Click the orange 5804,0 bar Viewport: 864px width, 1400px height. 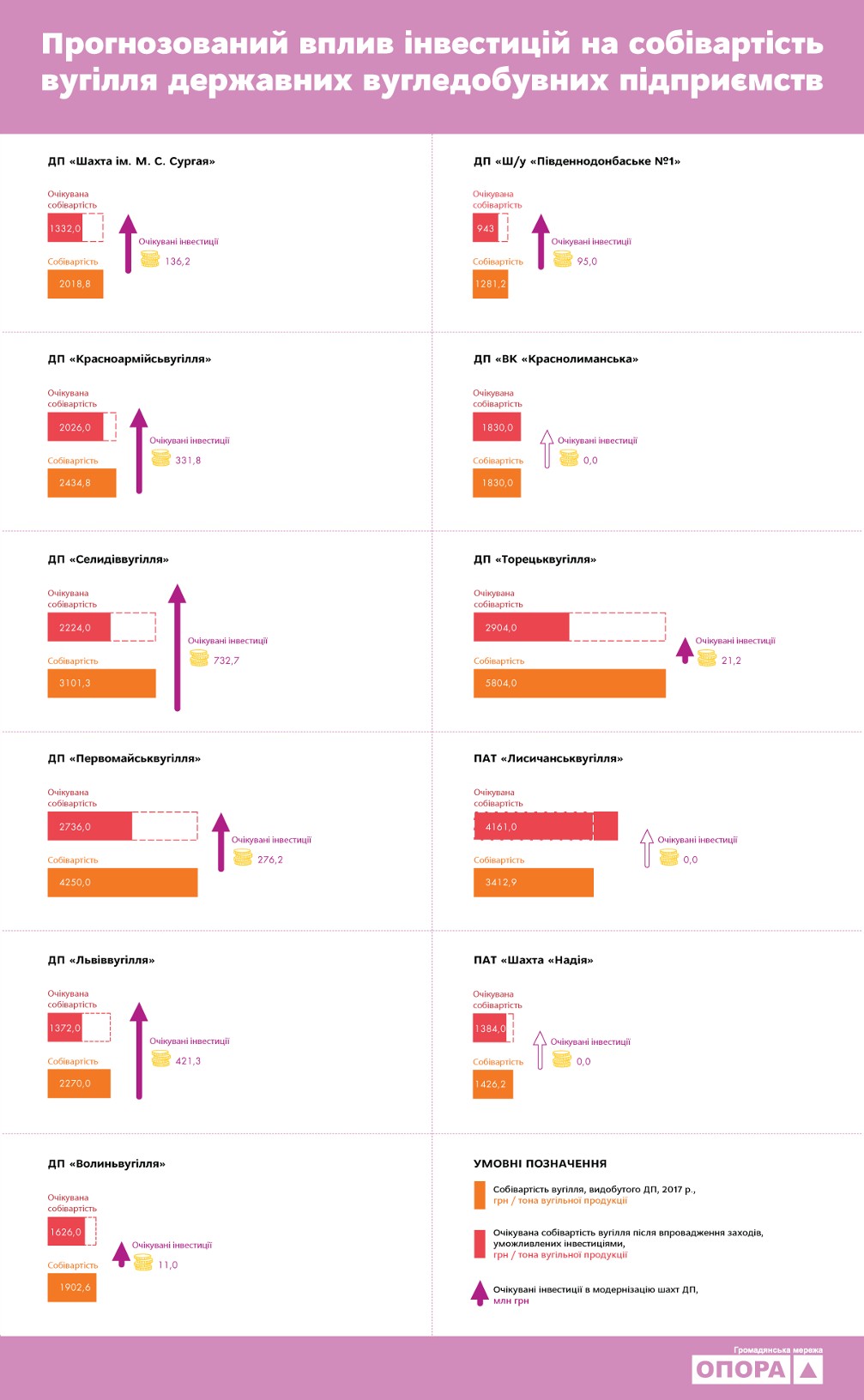coord(569,683)
